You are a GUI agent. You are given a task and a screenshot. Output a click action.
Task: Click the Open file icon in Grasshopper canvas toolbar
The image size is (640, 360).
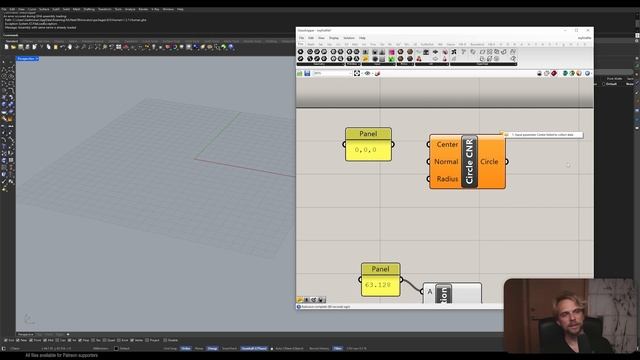[300, 73]
